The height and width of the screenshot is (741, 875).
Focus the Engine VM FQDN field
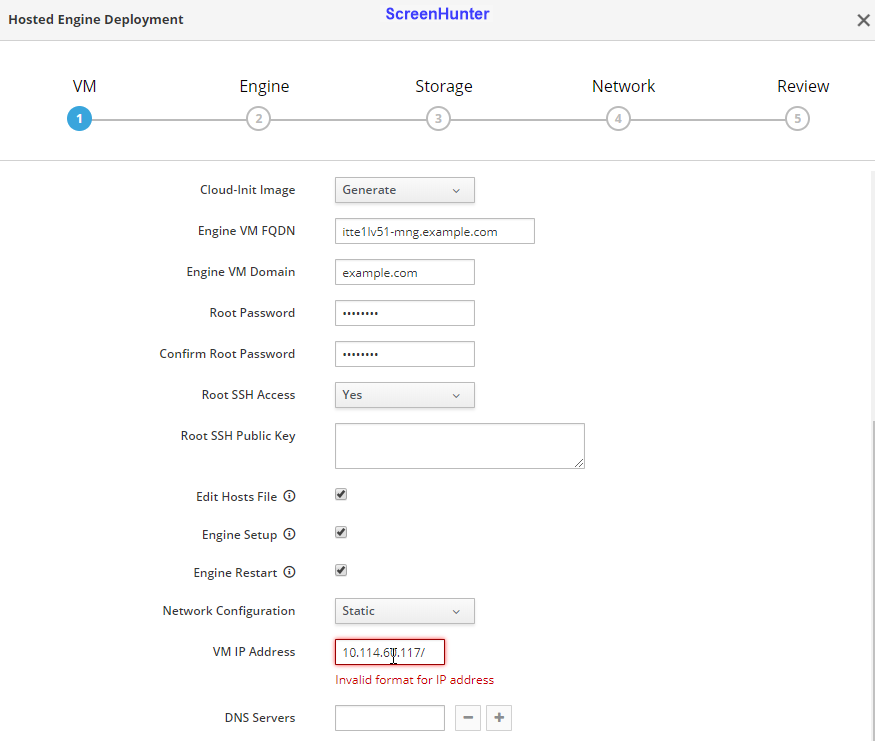(x=434, y=231)
